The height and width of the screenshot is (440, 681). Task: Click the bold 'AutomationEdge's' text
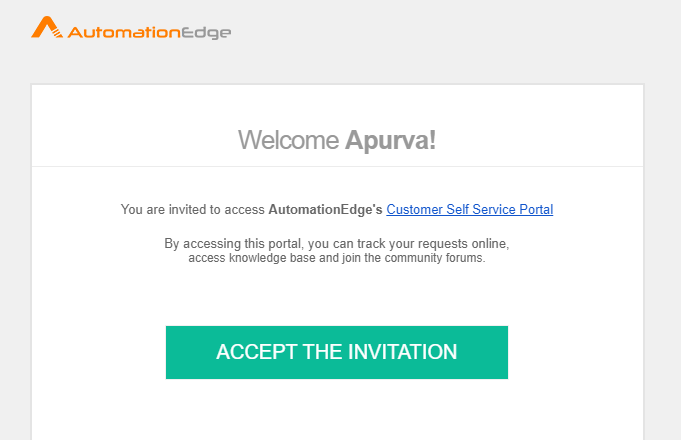tap(325, 209)
